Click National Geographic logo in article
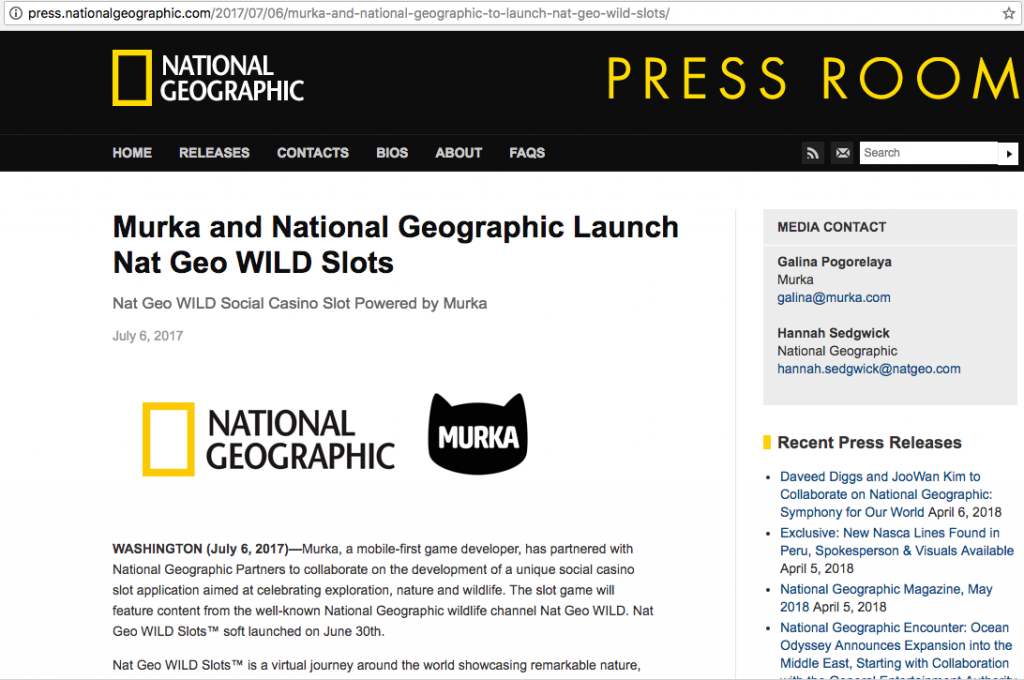 tap(268, 439)
